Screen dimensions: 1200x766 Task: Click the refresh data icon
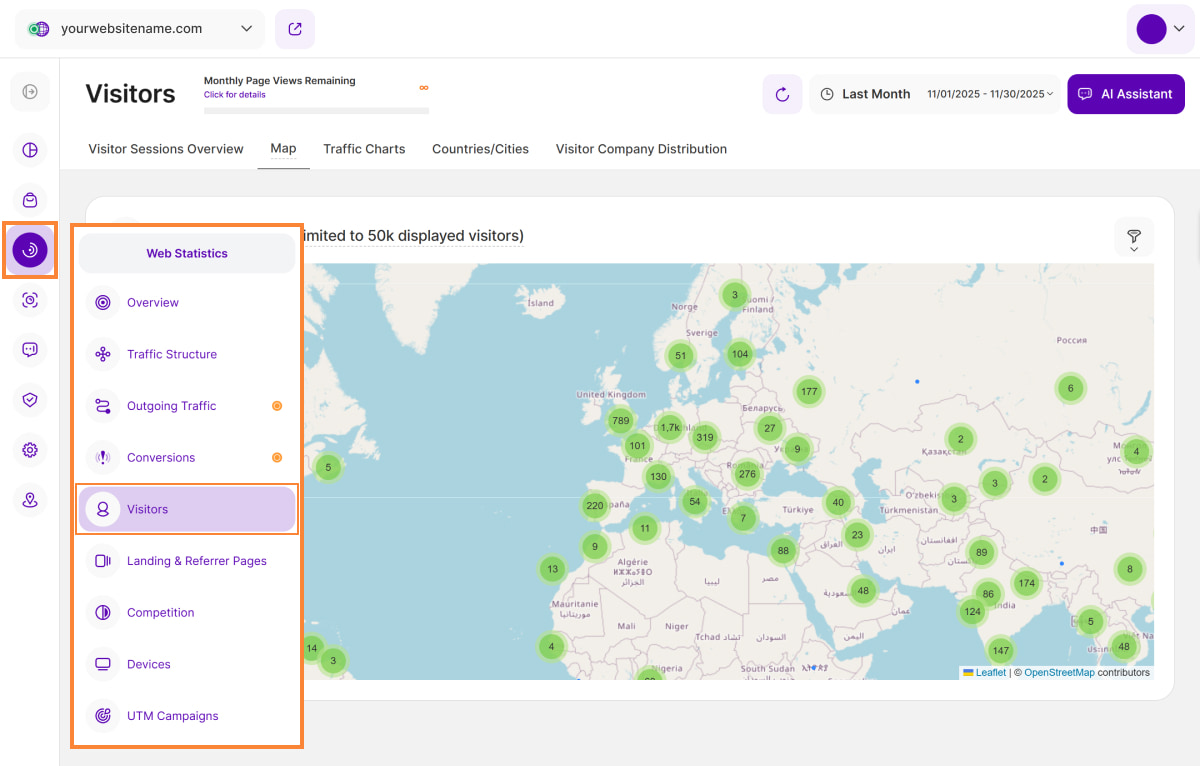tap(782, 94)
